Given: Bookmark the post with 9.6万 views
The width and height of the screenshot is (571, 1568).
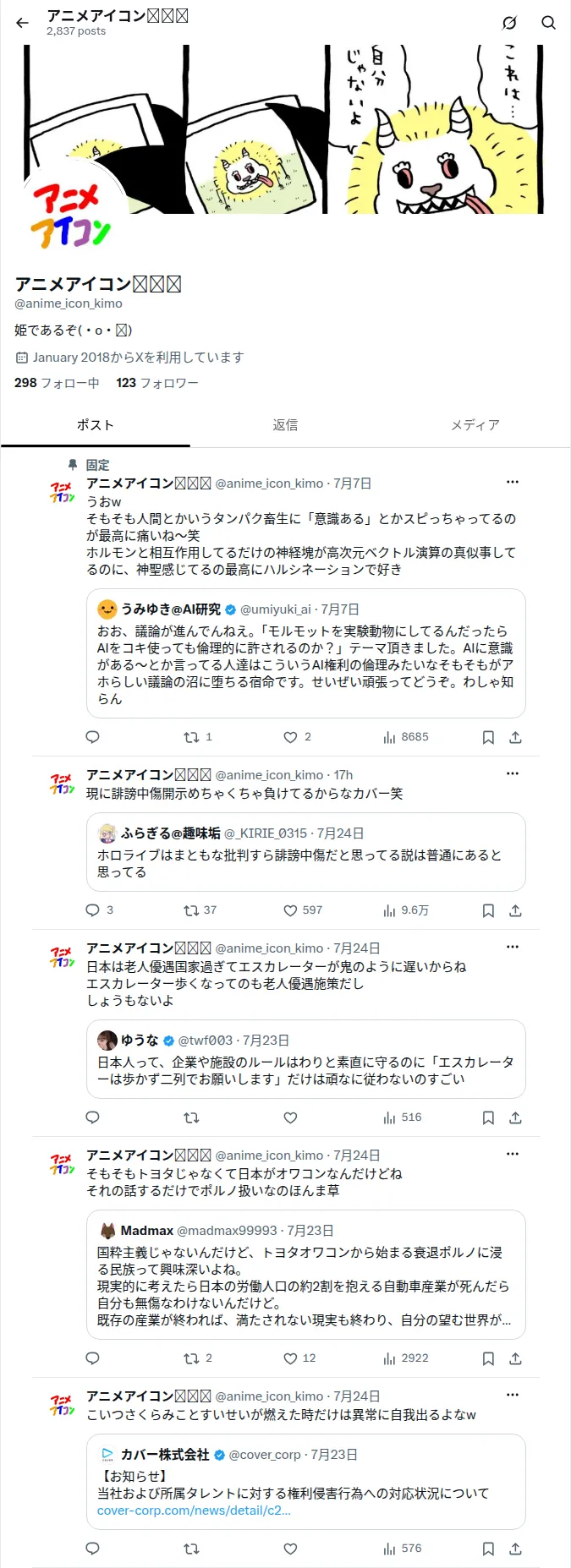Looking at the screenshot, I should 488,910.
